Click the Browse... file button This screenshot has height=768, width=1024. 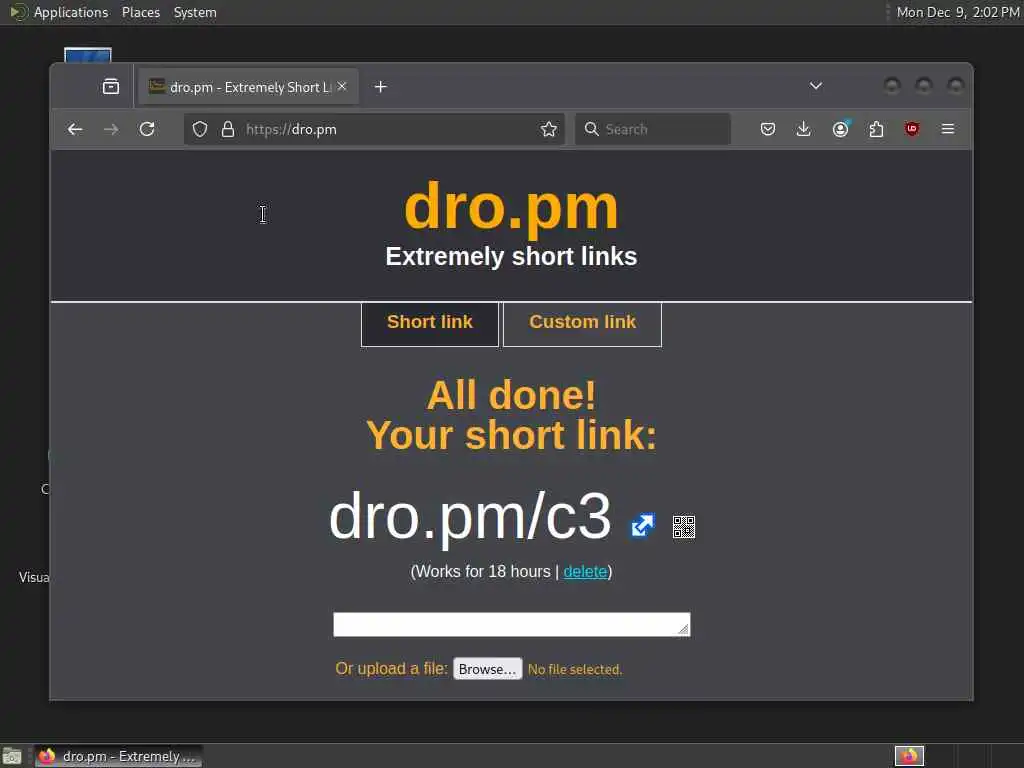488,669
